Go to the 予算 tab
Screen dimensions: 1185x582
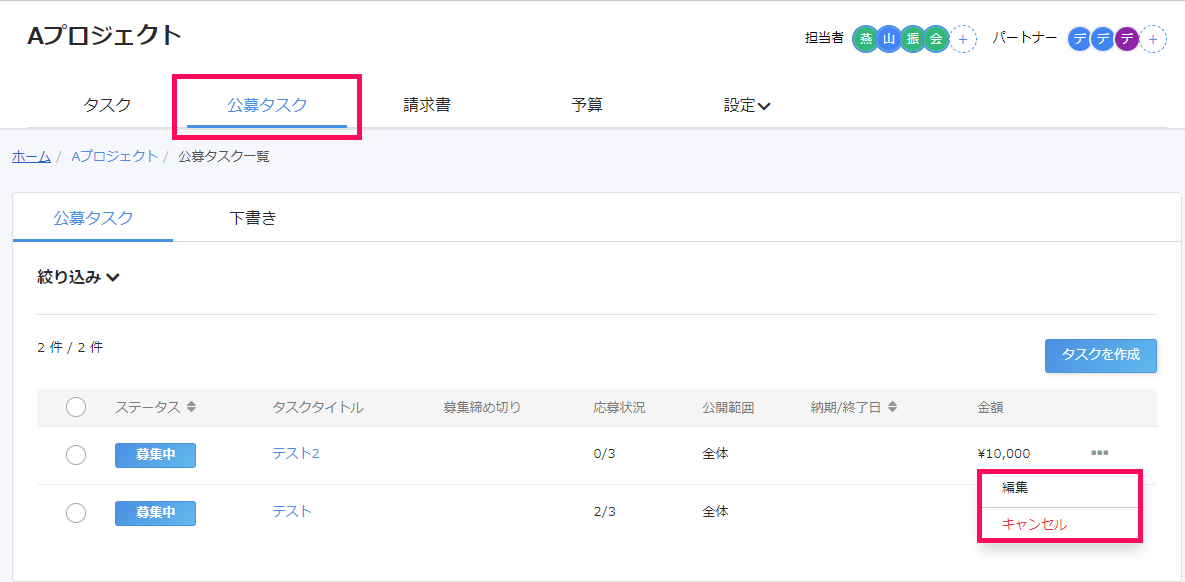click(x=587, y=106)
